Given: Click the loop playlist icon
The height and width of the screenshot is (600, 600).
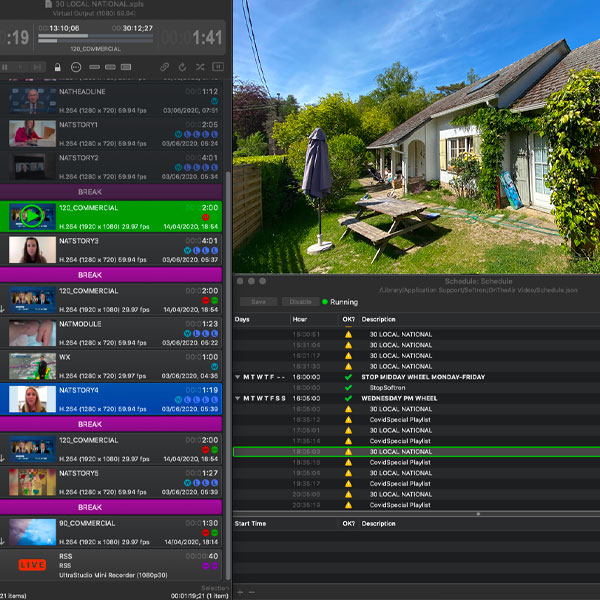Looking at the screenshot, I should pyautogui.click(x=183, y=67).
